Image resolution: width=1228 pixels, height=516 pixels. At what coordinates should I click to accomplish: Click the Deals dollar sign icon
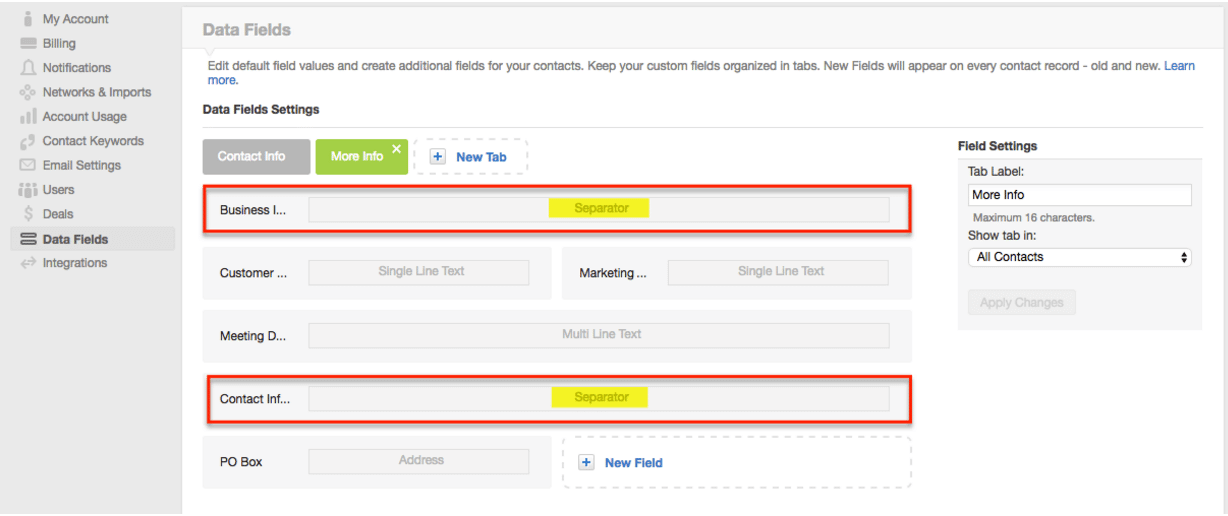[x=29, y=214]
